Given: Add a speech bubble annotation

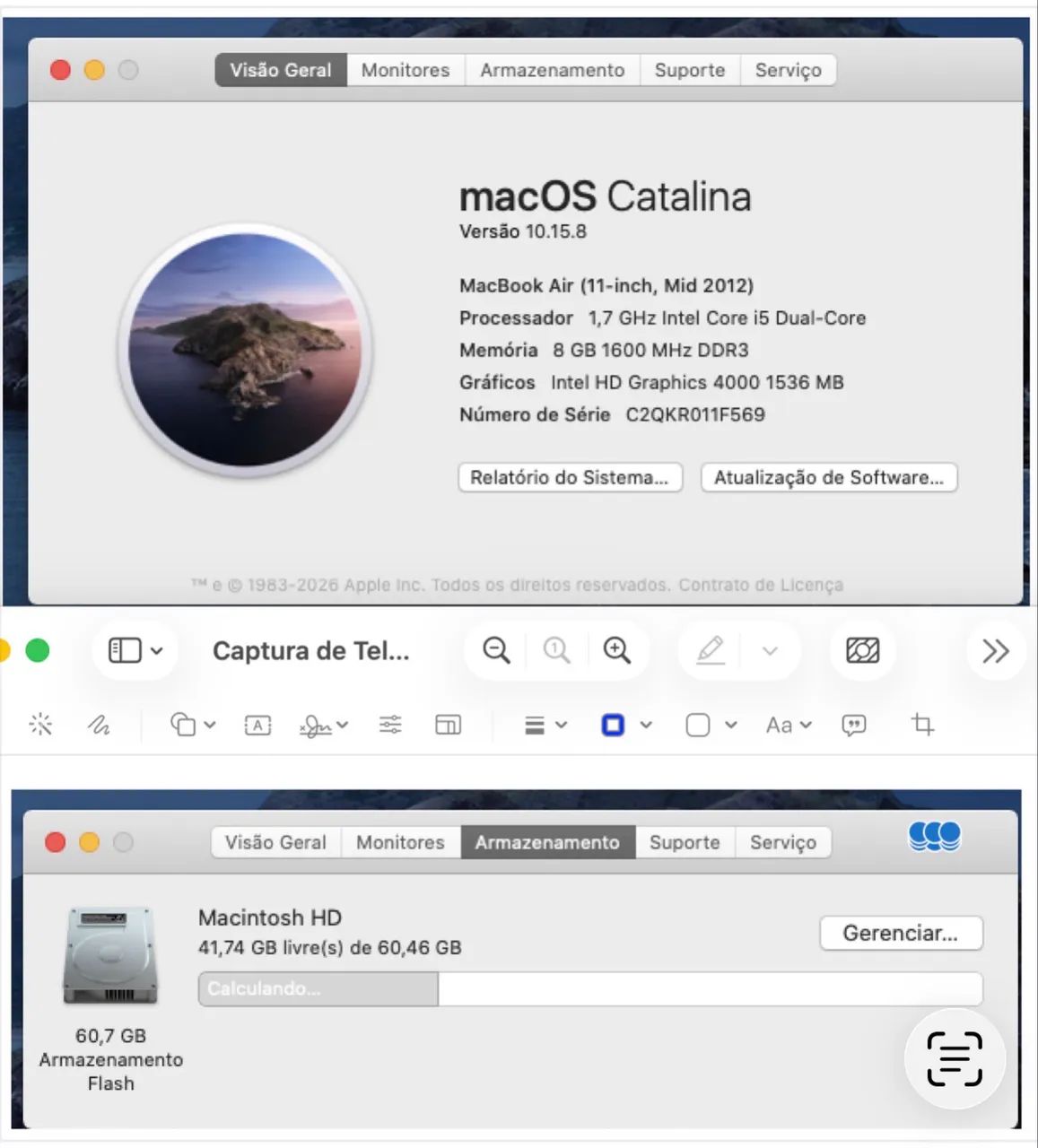Looking at the screenshot, I should (854, 725).
